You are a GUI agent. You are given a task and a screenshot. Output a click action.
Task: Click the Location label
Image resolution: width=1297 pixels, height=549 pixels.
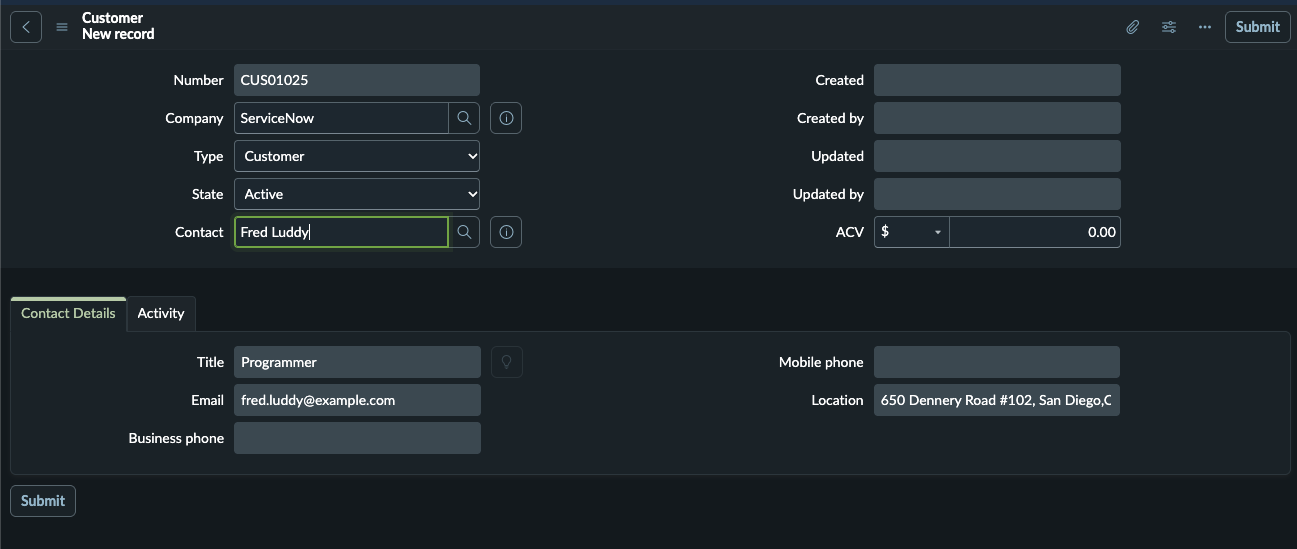(837, 400)
